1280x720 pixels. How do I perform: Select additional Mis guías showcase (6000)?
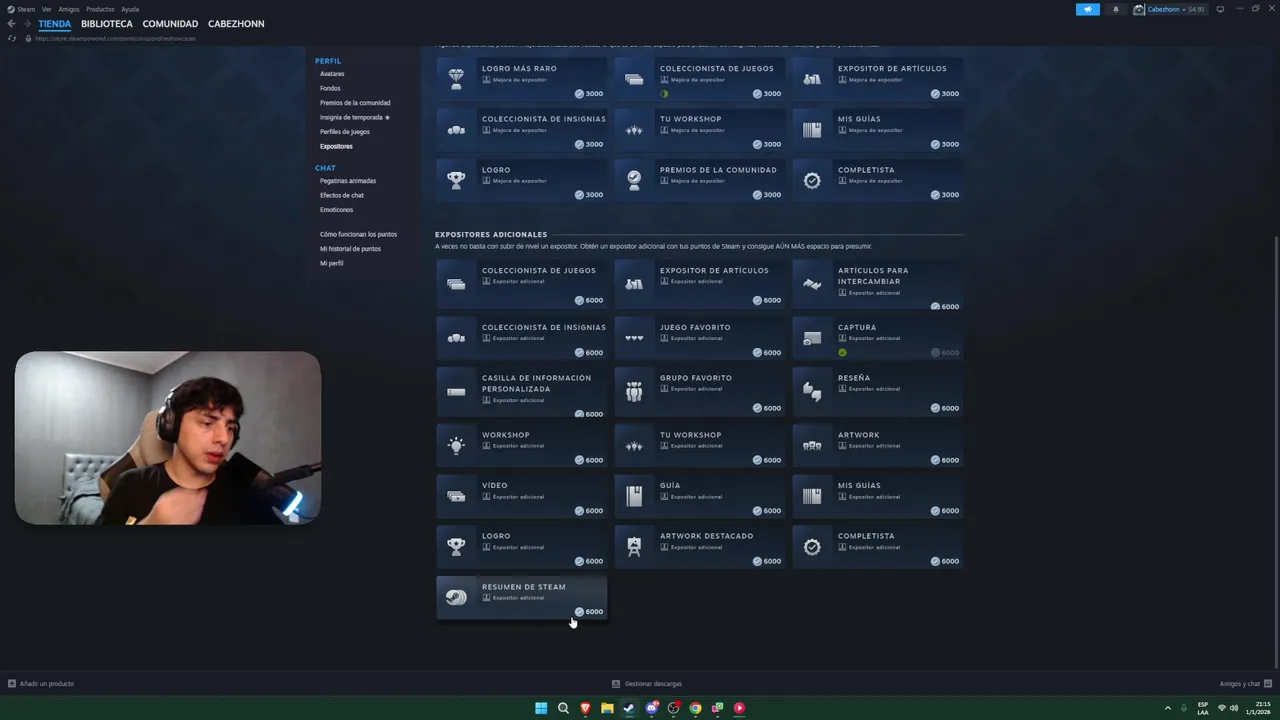[x=878, y=496]
